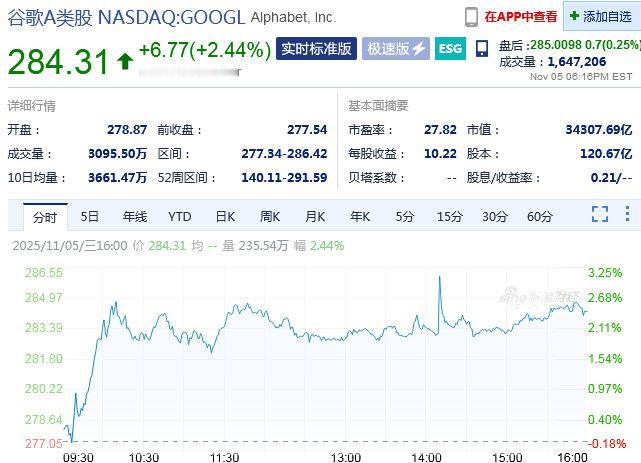Switch to the 月K chart tab

click(315, 216)
